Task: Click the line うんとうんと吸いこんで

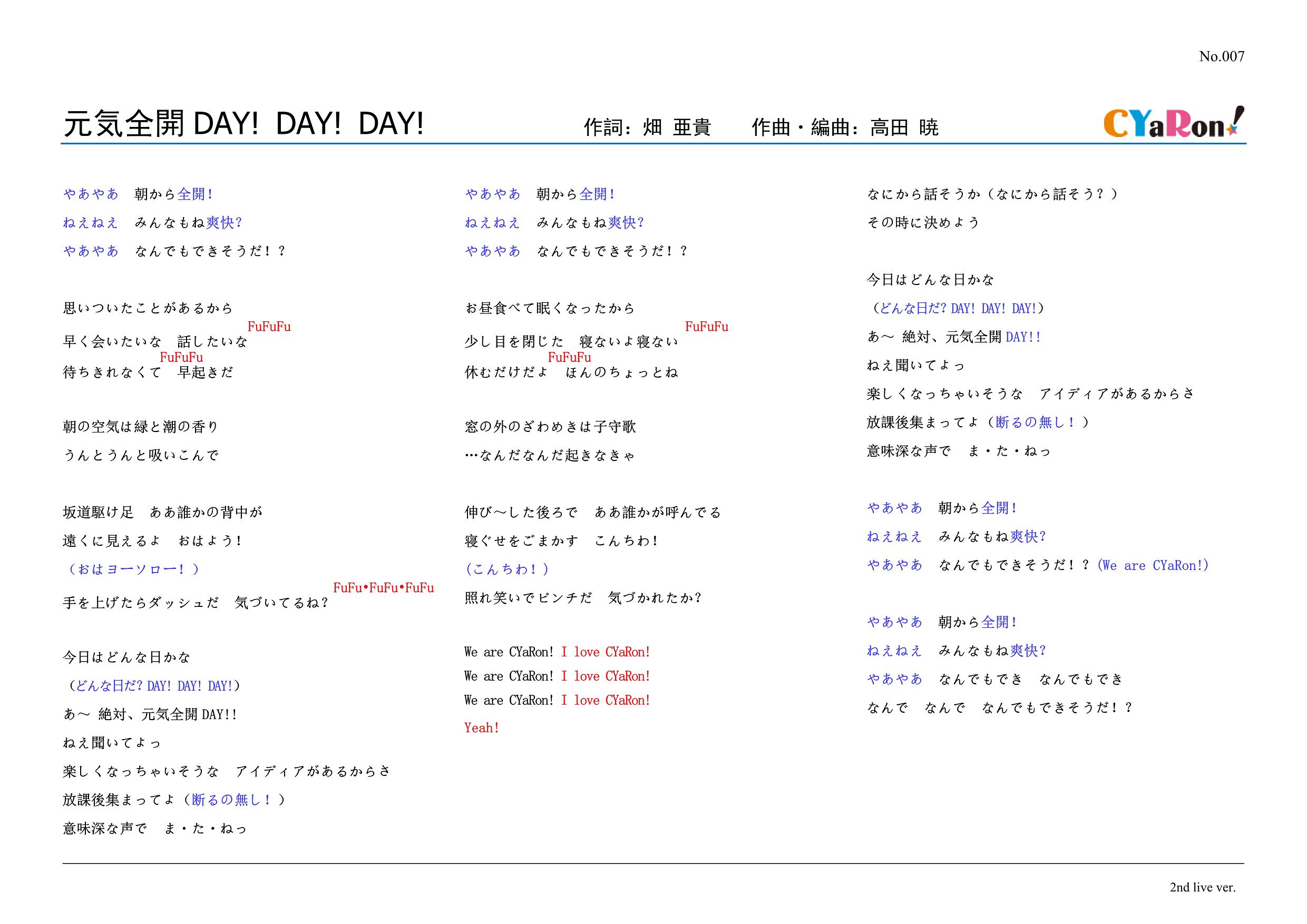Action: pos(141,455)
